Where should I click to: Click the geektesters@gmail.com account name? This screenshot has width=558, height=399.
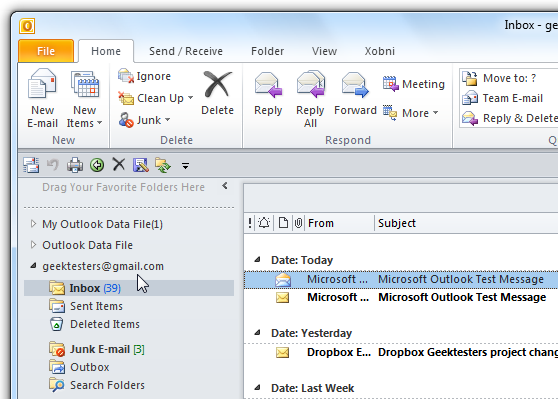click(x=103, y=266)
